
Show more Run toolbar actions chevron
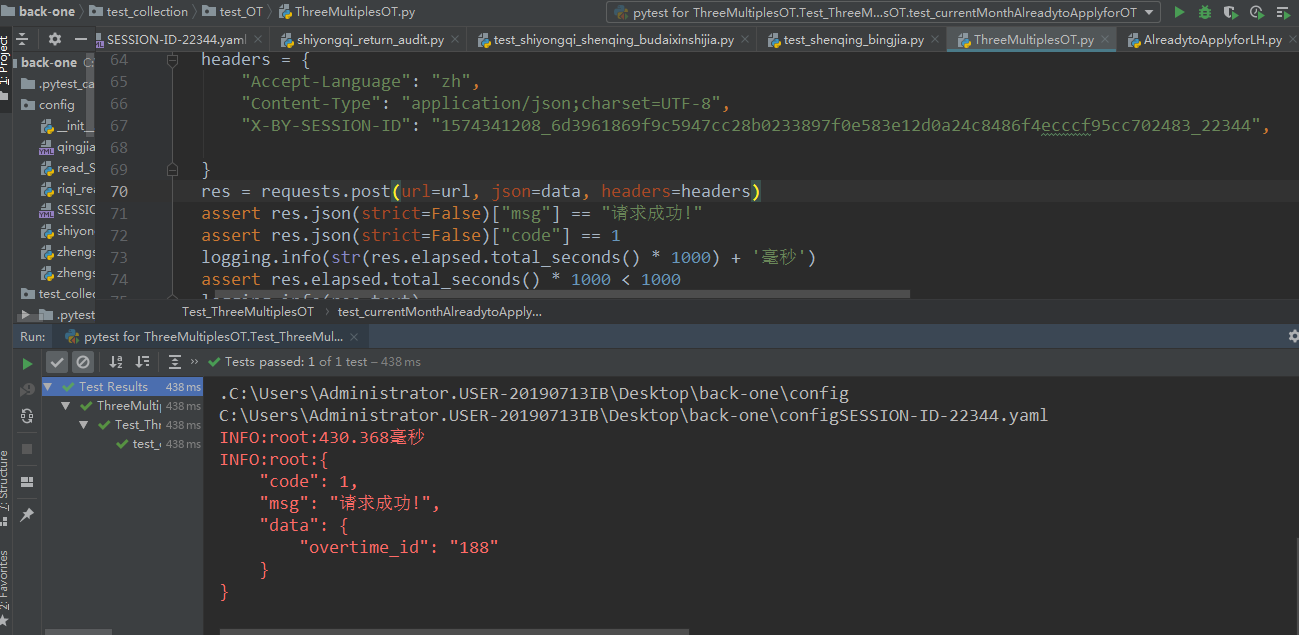(x=195, y=362)
